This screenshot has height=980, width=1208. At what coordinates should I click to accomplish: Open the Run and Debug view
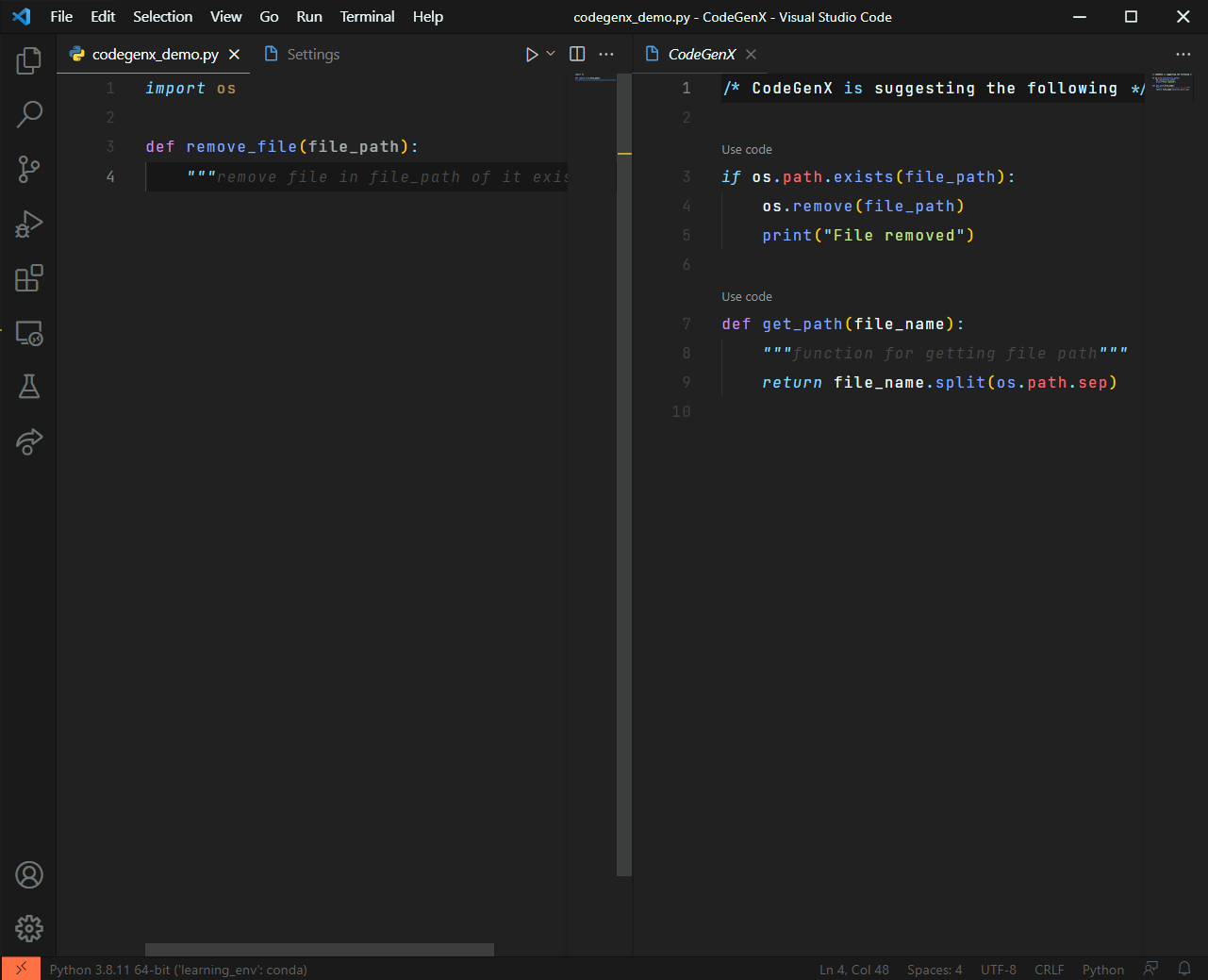(29, 224)
